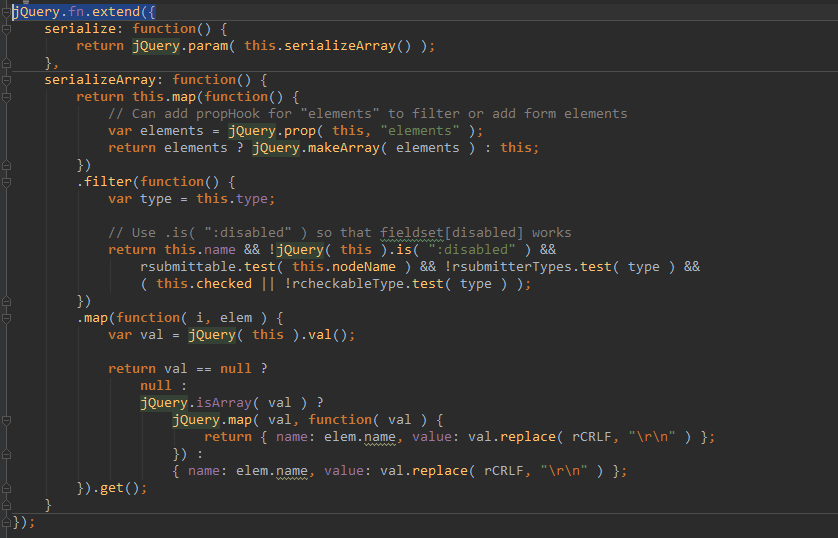Click fold end marker beside }).get();

[x=6, y=488]
